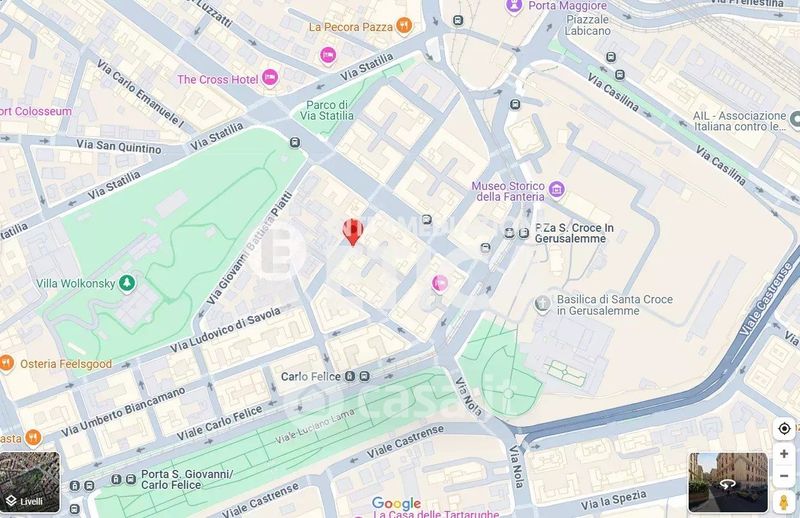Screen dimensions: 800x518
Task: Click the Carlo Felice tram stop icon
Action: [349, 377]
